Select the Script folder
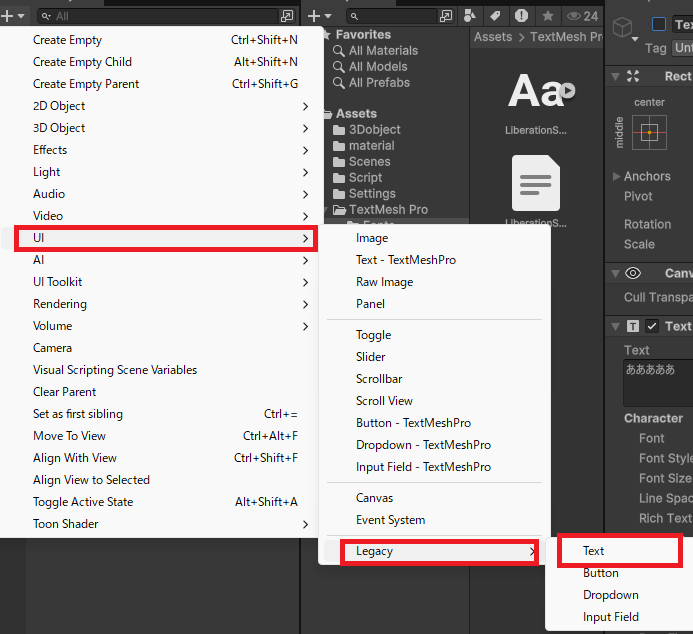The width and height of the screenshot is (693, 634). [358, 177]
